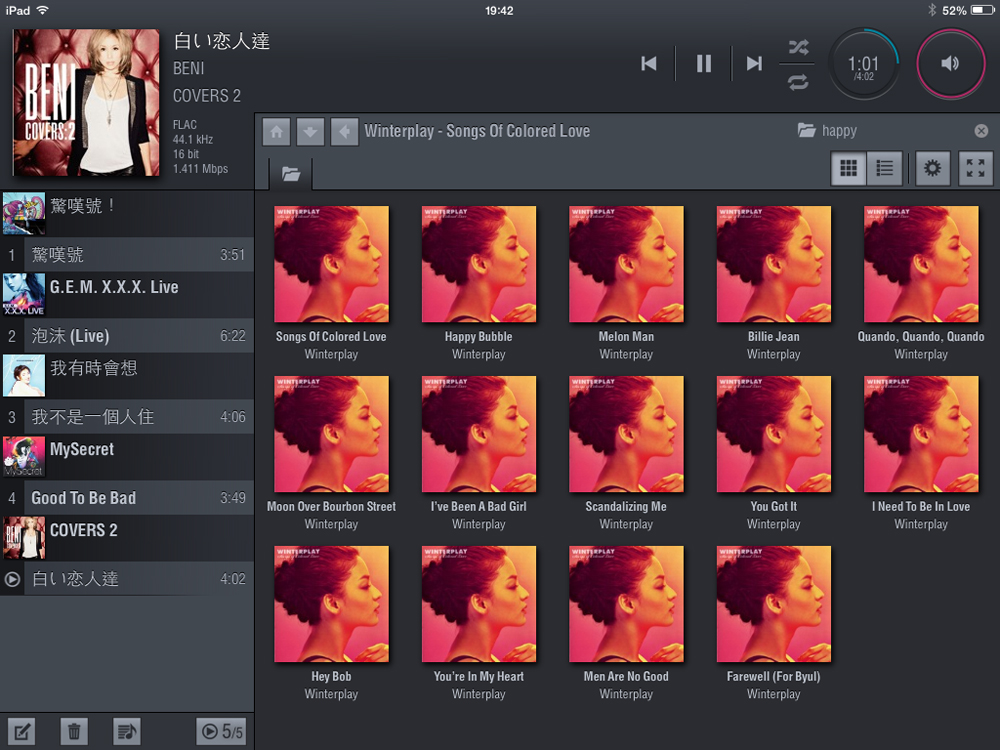Image resolution: width=1000 pixels, height=750 pixels.
Task: Open the playlist edit tool
Action: click(21, 732)
